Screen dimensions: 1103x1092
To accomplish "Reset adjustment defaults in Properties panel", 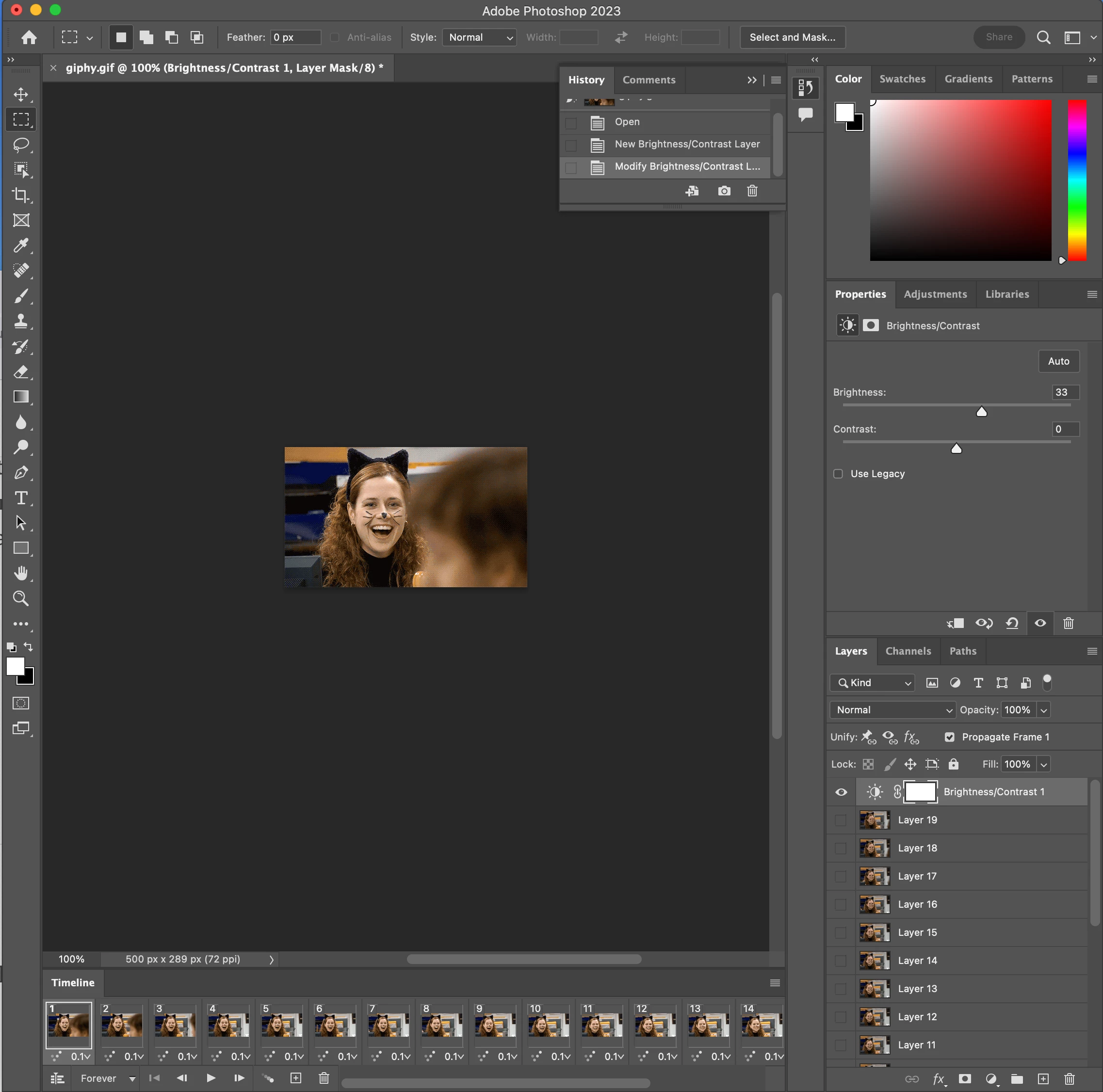I will (1012, 623).
